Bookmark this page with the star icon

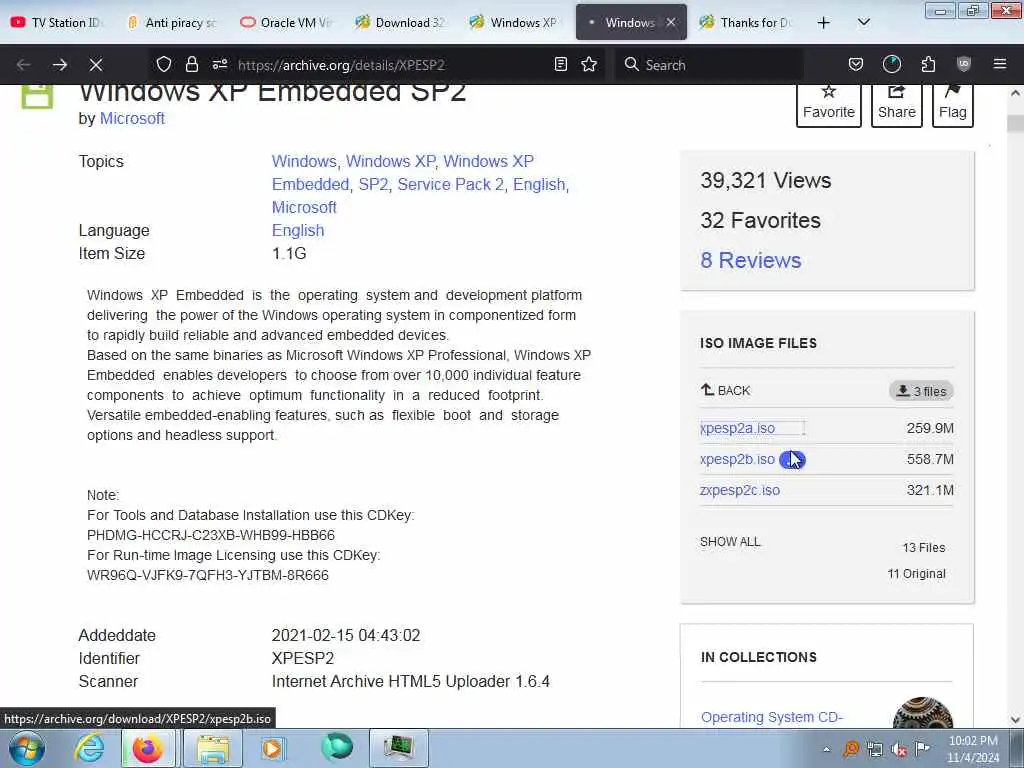click(589, 64)
